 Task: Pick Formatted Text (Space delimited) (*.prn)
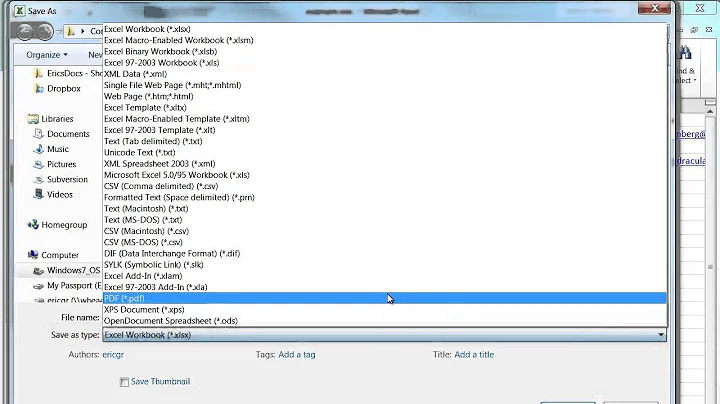385,197
